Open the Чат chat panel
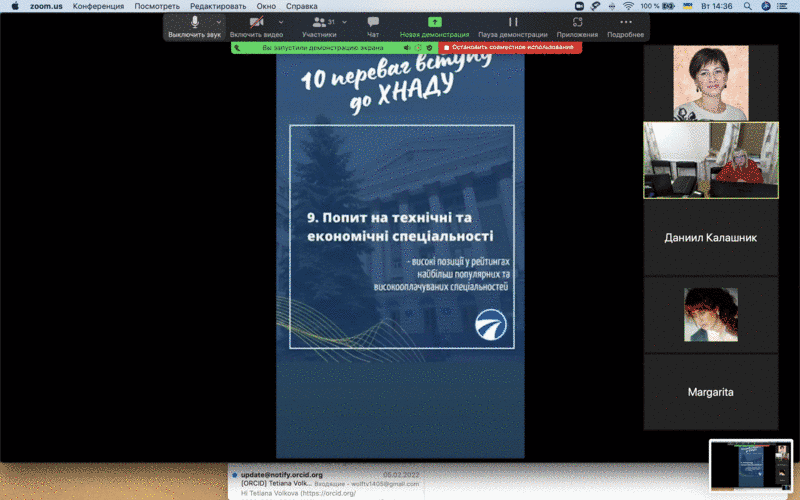800x500 pixels. point(373,27)
